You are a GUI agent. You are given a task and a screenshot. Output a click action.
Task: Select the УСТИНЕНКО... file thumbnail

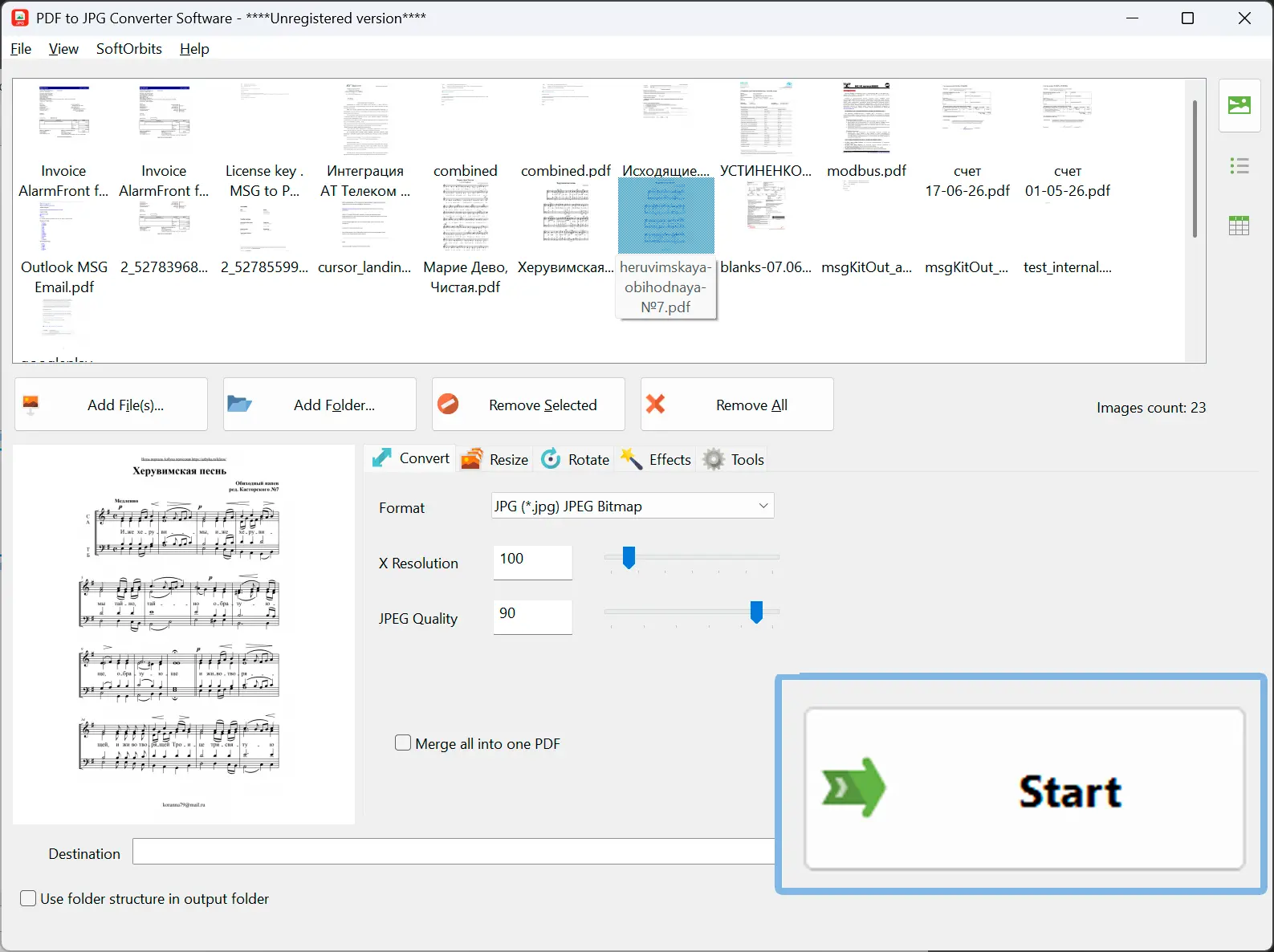coord(766,130)
